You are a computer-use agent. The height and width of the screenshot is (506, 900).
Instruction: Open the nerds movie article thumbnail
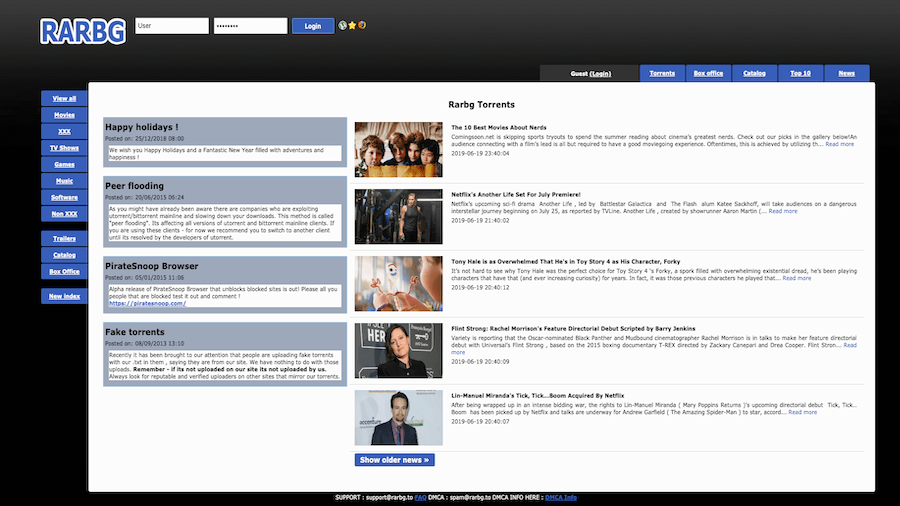[398, 149]
